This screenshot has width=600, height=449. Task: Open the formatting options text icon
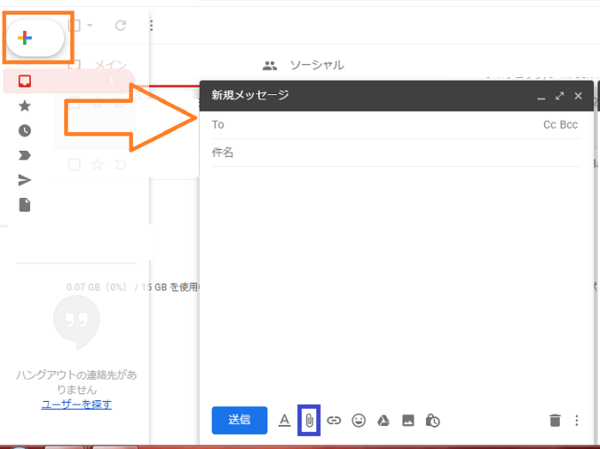pyautogui.click(x=284, y=420)
